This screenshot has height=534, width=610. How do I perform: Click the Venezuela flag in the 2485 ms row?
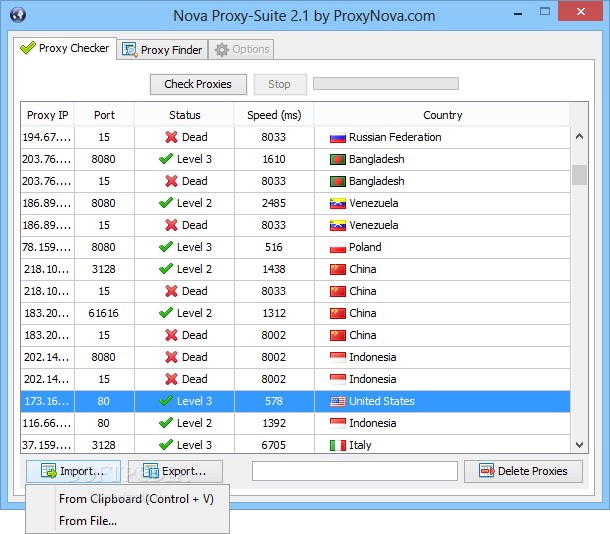click(338, 203)
